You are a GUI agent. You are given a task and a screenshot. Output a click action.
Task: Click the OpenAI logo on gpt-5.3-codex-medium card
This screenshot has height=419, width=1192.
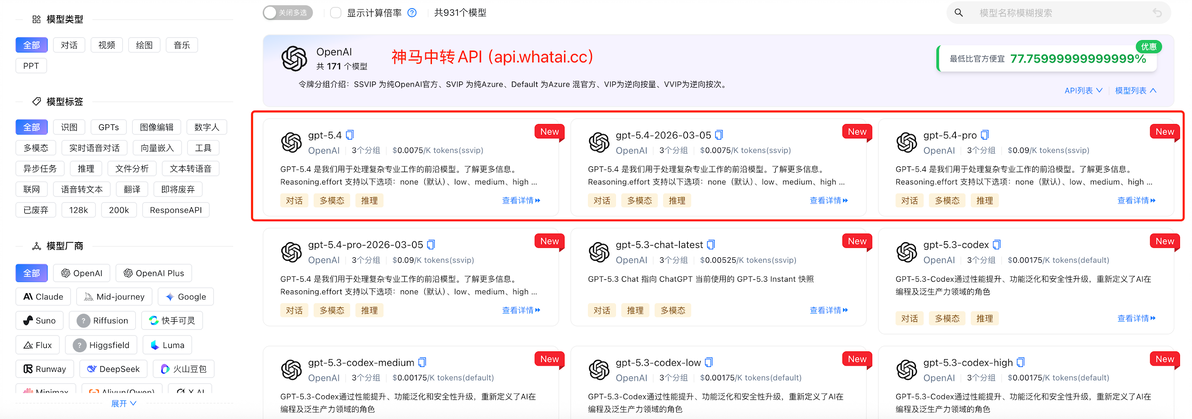coord(291,369)
